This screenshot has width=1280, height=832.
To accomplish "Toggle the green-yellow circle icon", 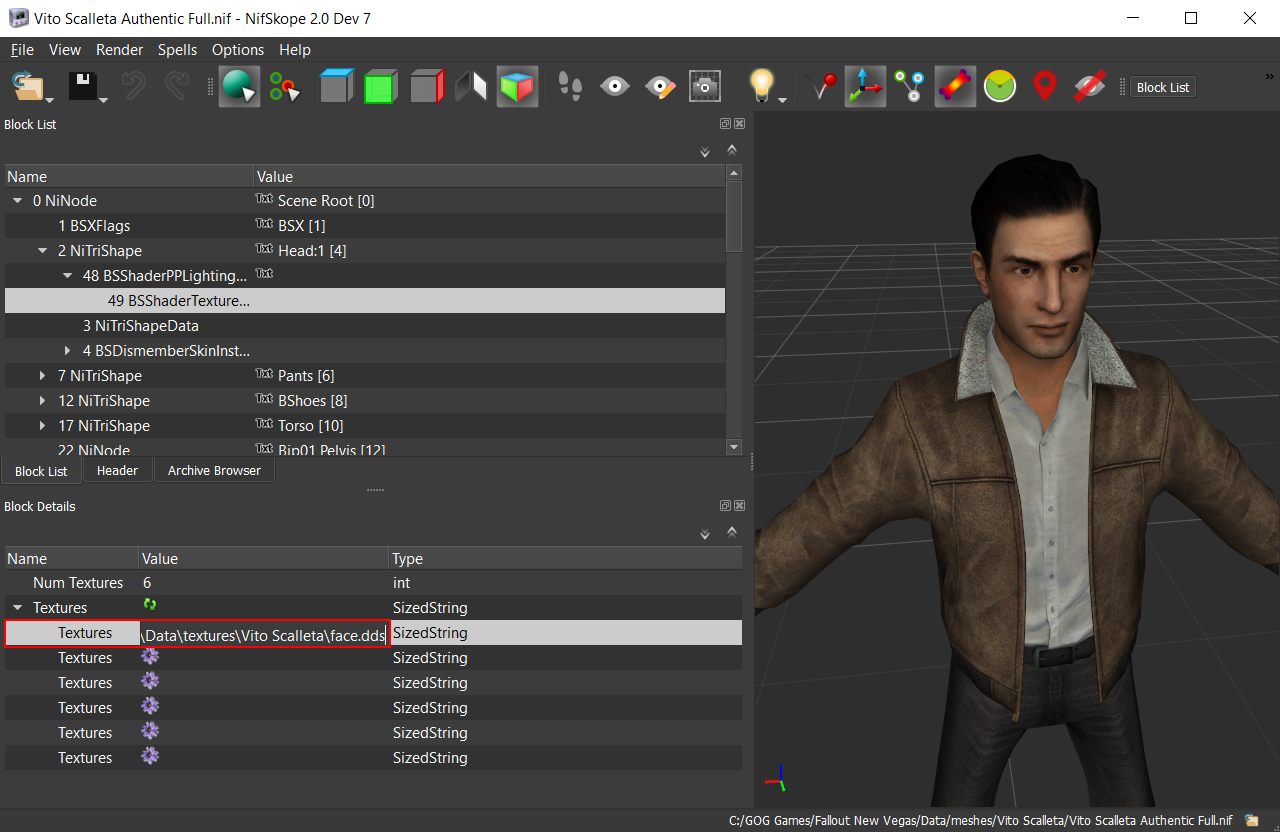I will click(1000, 87).
